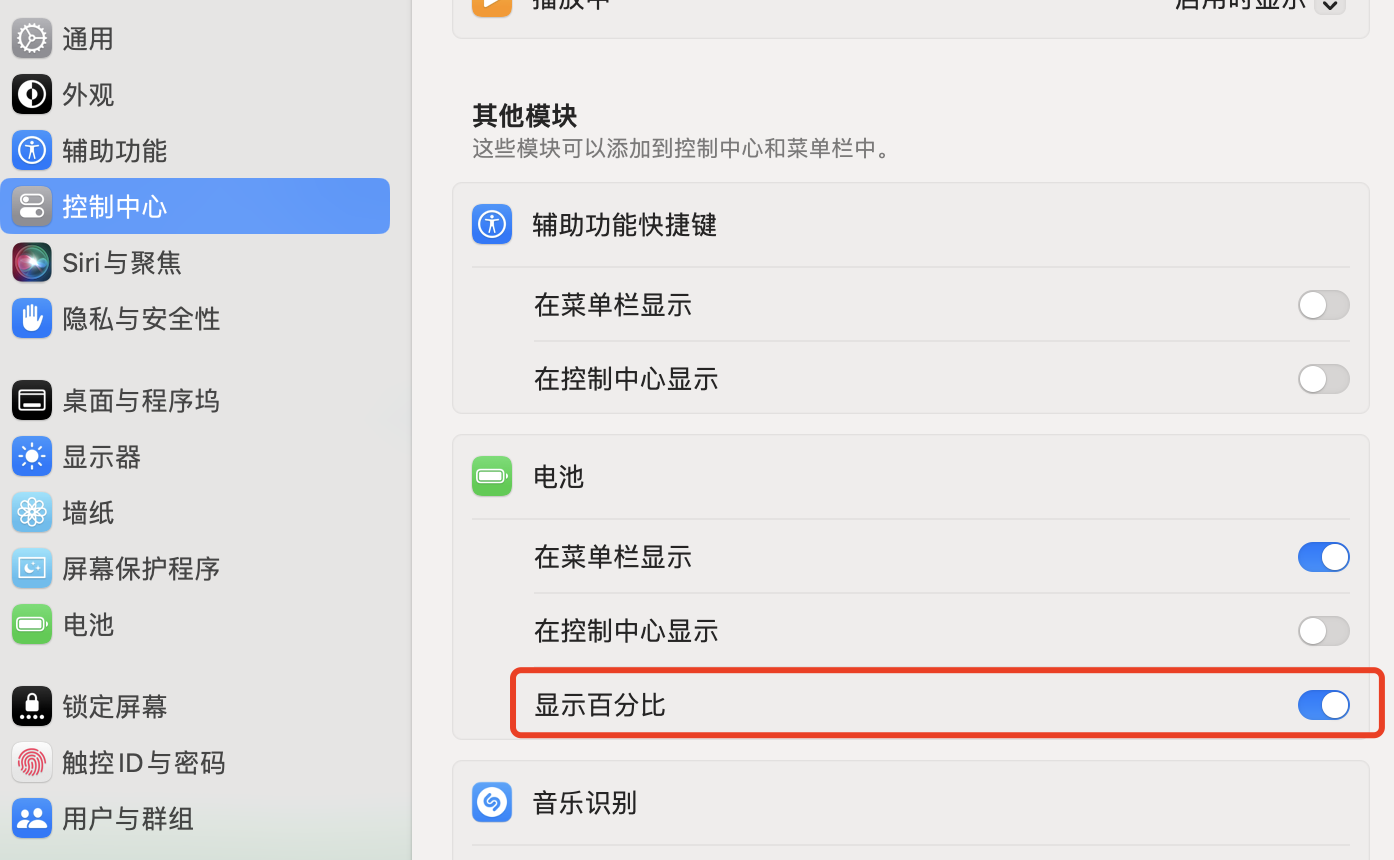This screenshot has width=1394, height=860.
Task: Enable 在控制中心显示 under 电池
Action: (1323, 631)
